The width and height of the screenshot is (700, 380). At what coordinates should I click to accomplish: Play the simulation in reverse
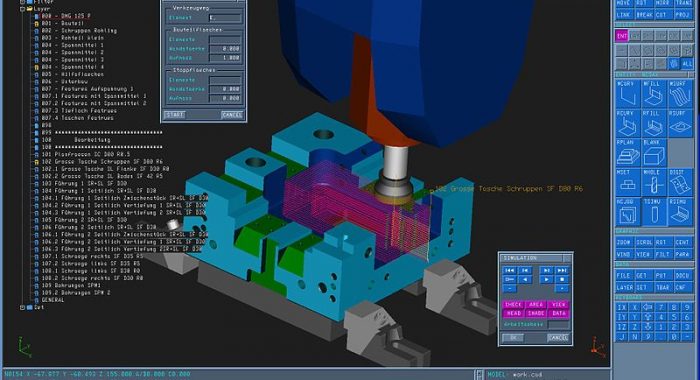click(525, 280)
